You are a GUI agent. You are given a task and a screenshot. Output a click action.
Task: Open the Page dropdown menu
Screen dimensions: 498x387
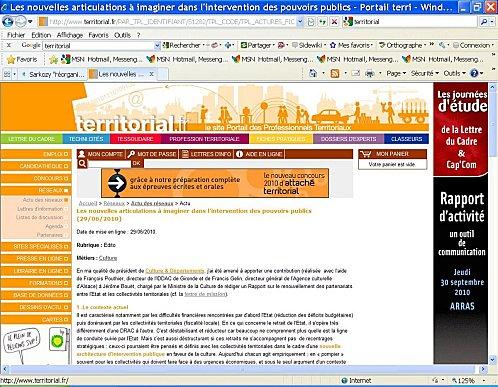click(x=396, y=73)
